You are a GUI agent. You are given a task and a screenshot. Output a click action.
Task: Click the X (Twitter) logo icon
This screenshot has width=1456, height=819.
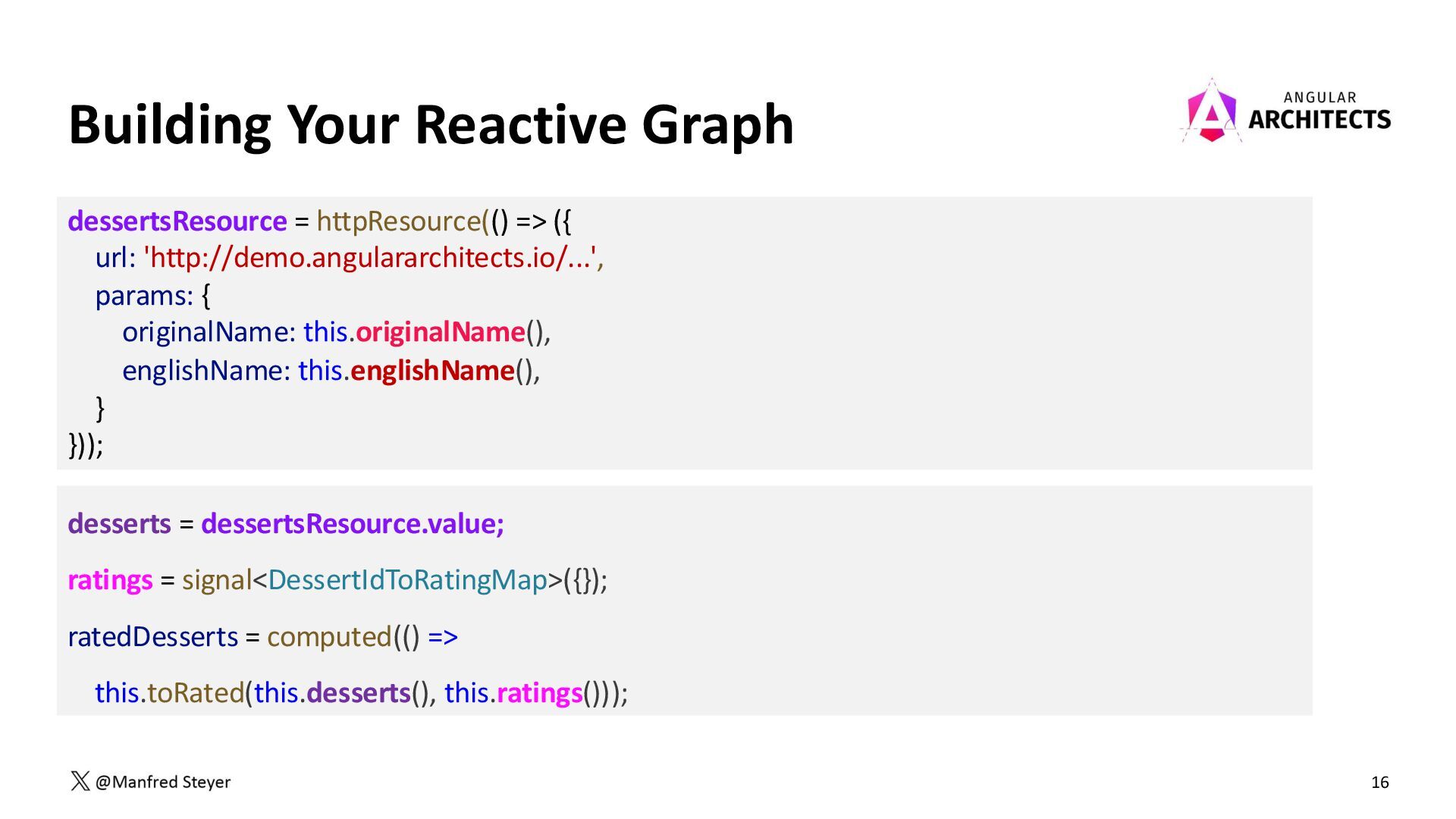click(80, 781)
